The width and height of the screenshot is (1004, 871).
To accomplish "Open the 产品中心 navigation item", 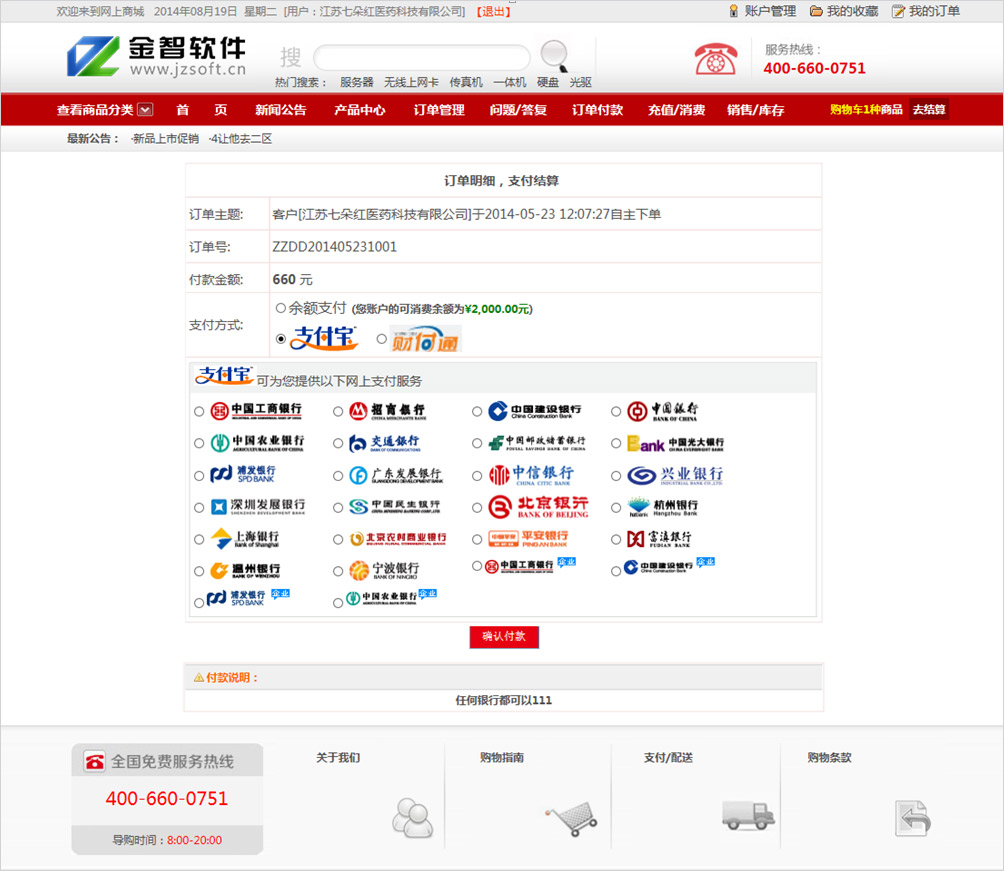I will click(359, 110).
